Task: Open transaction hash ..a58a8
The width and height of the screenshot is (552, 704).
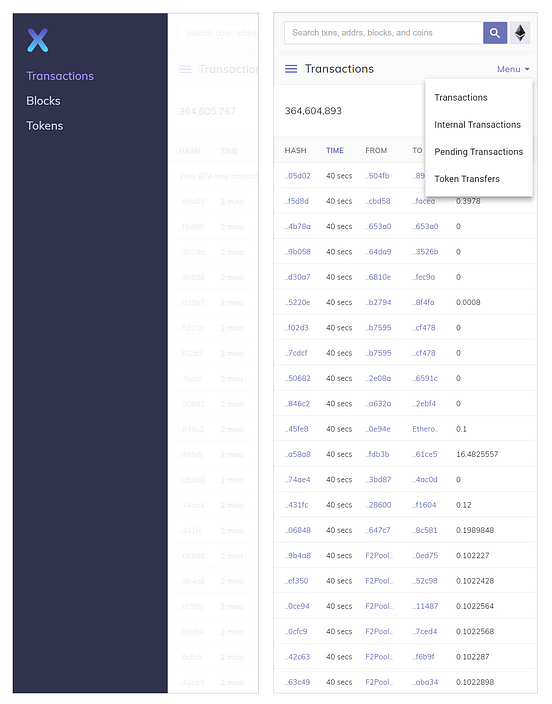Action: click(298, 454)
